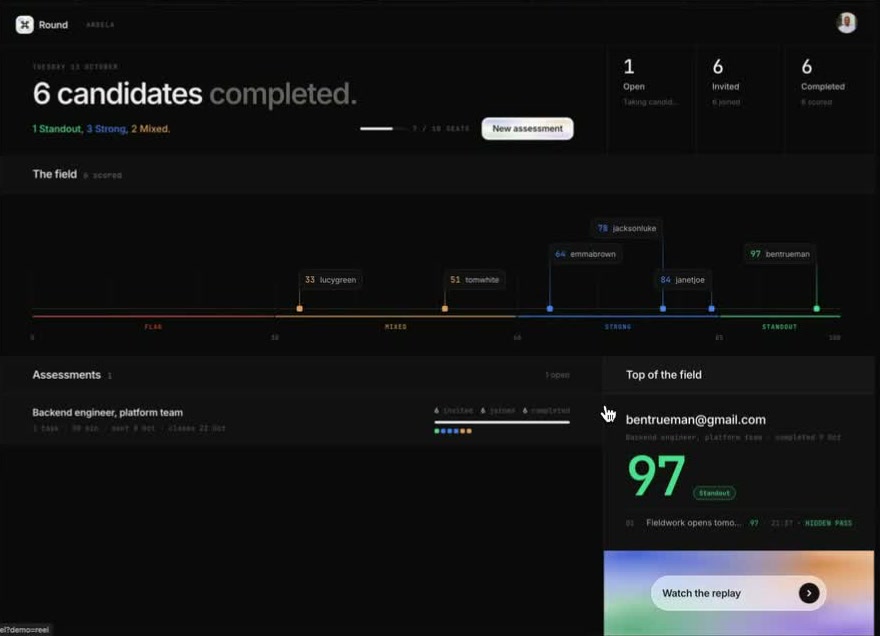Click the "1 open" assessments count
This screenshot has width=880, height=636.
tap(557, 375)
